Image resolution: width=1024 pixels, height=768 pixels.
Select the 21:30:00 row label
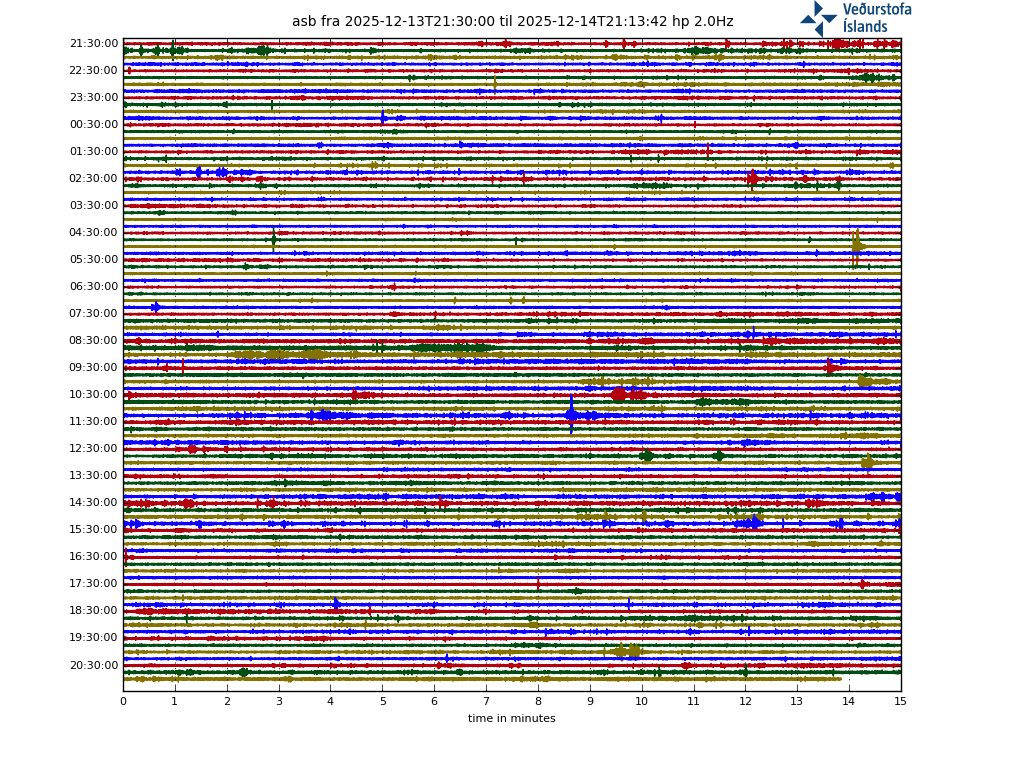click(94, 44)
